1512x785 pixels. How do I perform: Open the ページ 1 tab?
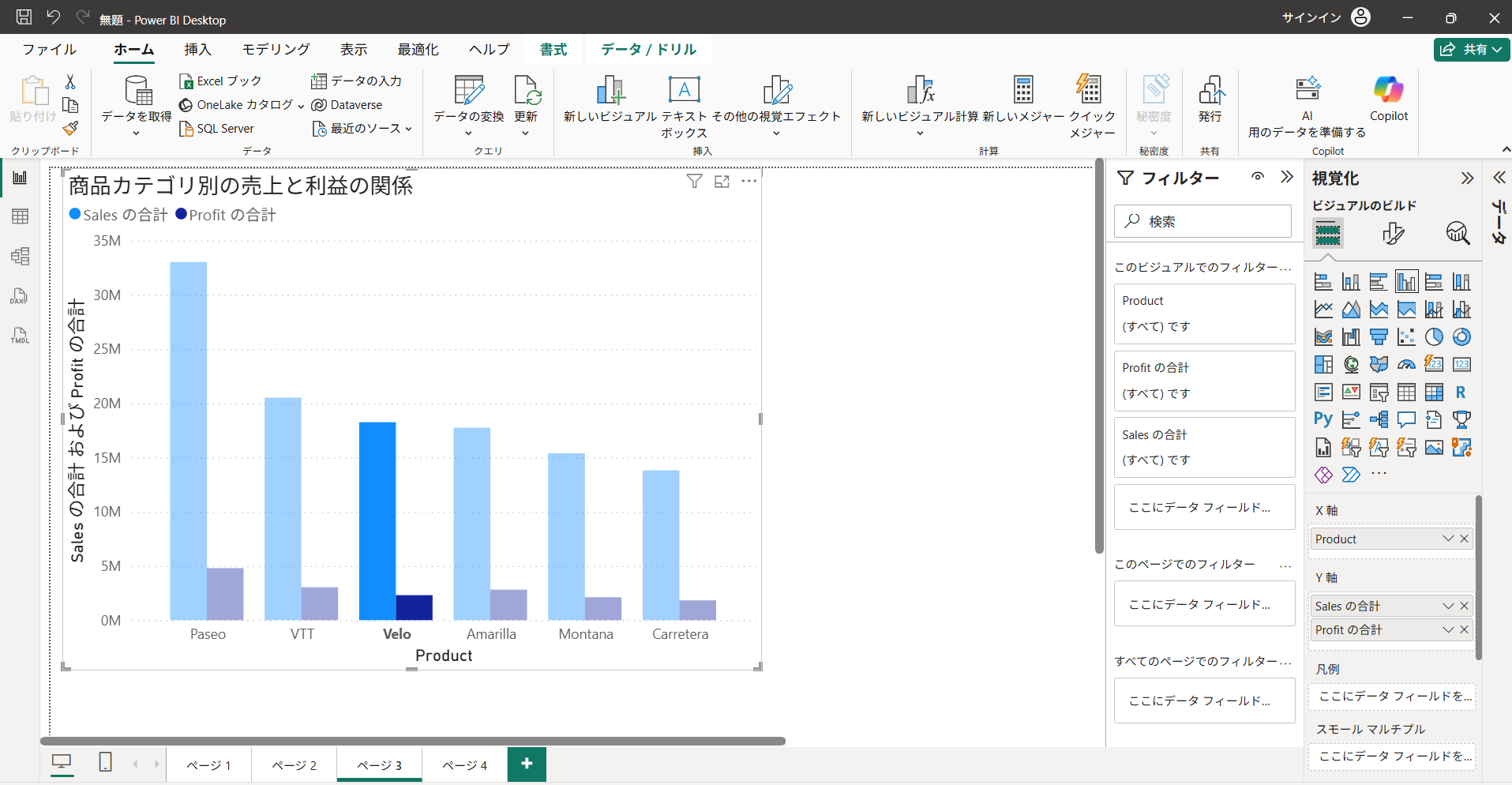[x=208, y=764]
